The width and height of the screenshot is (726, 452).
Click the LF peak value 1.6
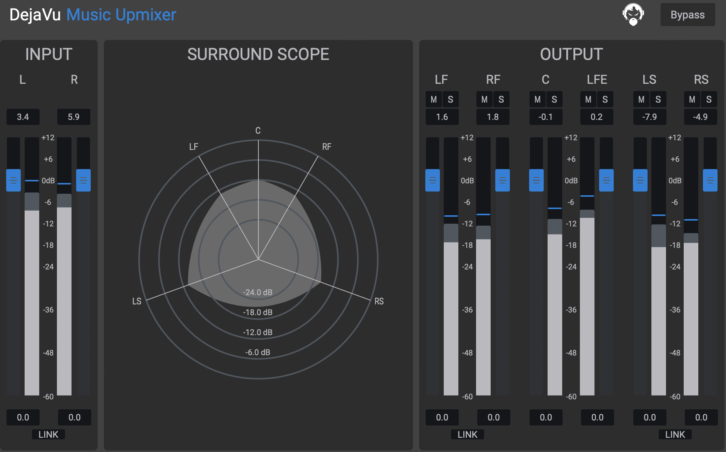(442, 117)
